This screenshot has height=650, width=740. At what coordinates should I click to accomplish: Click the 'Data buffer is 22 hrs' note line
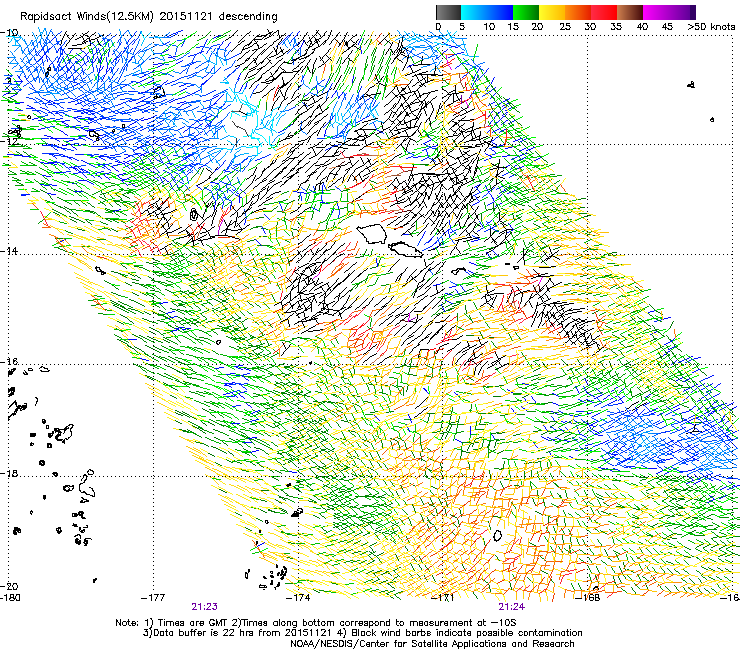point(362,633)
